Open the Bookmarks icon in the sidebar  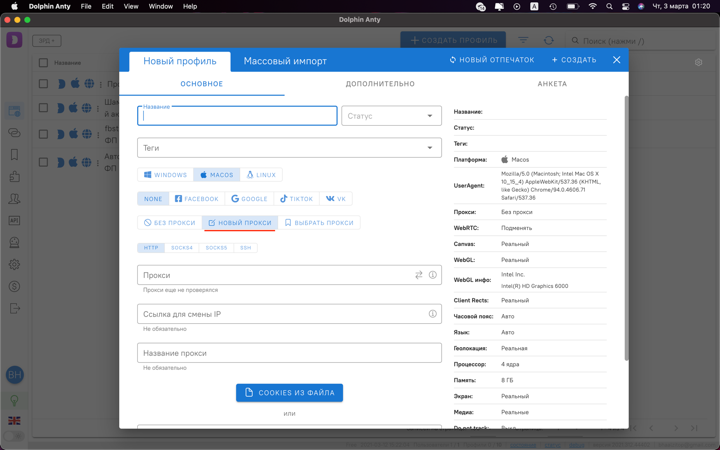(14, 155)
